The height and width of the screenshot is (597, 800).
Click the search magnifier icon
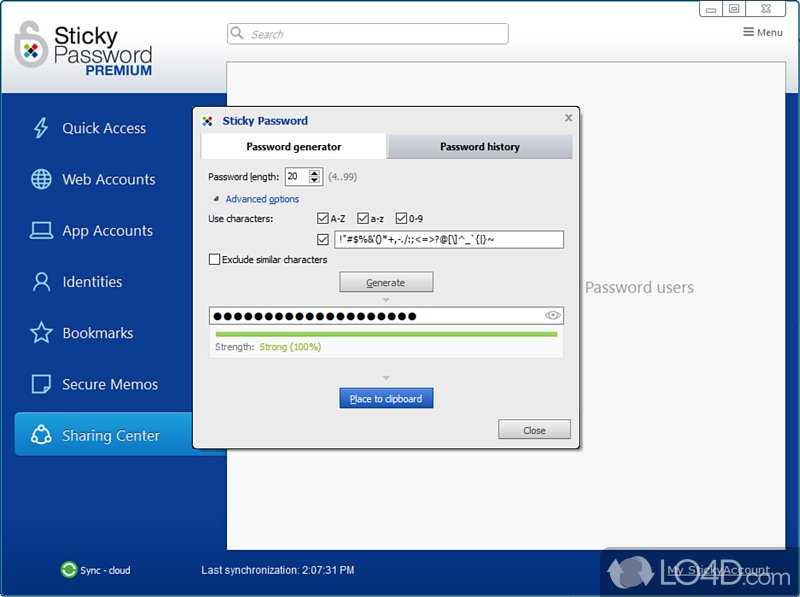[x=236, y=33]
